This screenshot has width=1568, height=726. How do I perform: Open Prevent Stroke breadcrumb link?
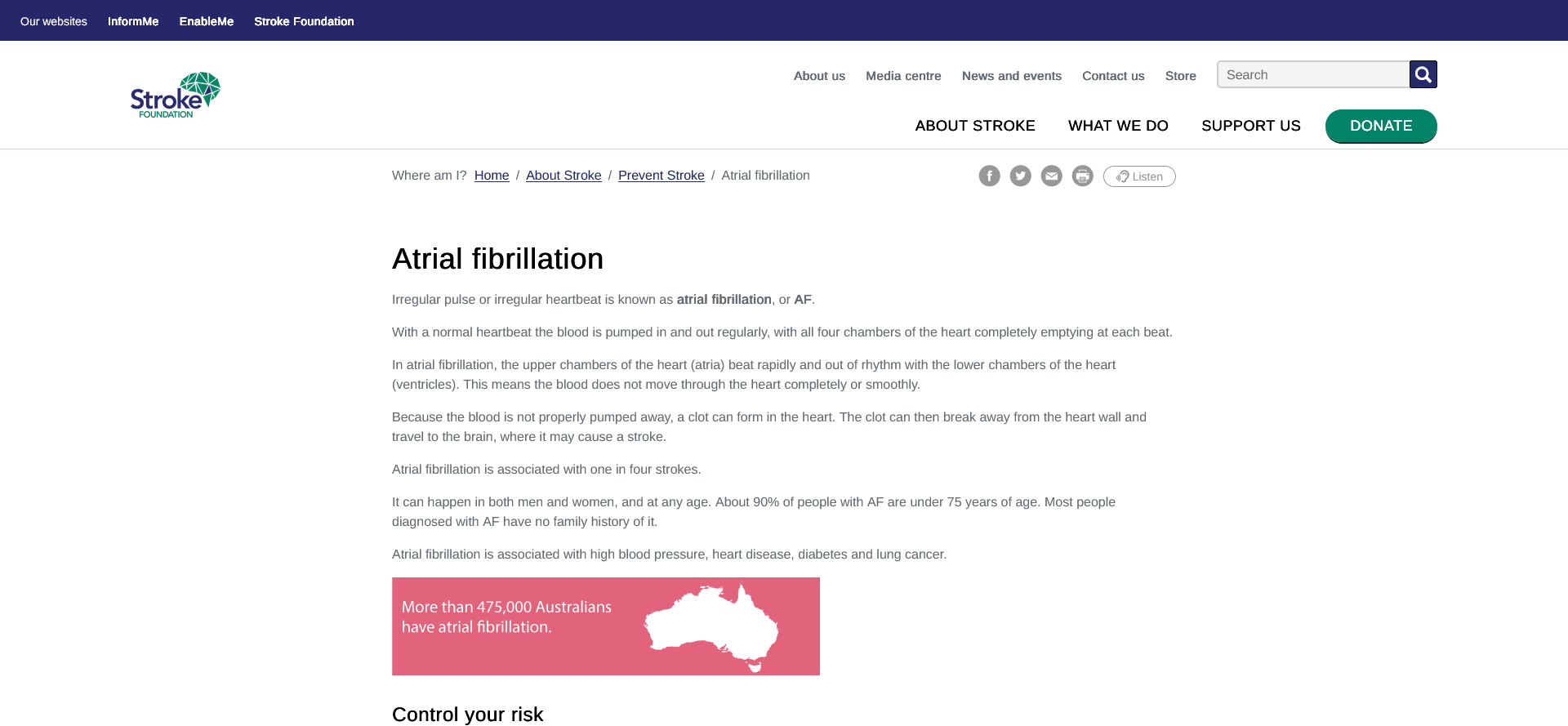pyautogui.click(x=661, y=176)
